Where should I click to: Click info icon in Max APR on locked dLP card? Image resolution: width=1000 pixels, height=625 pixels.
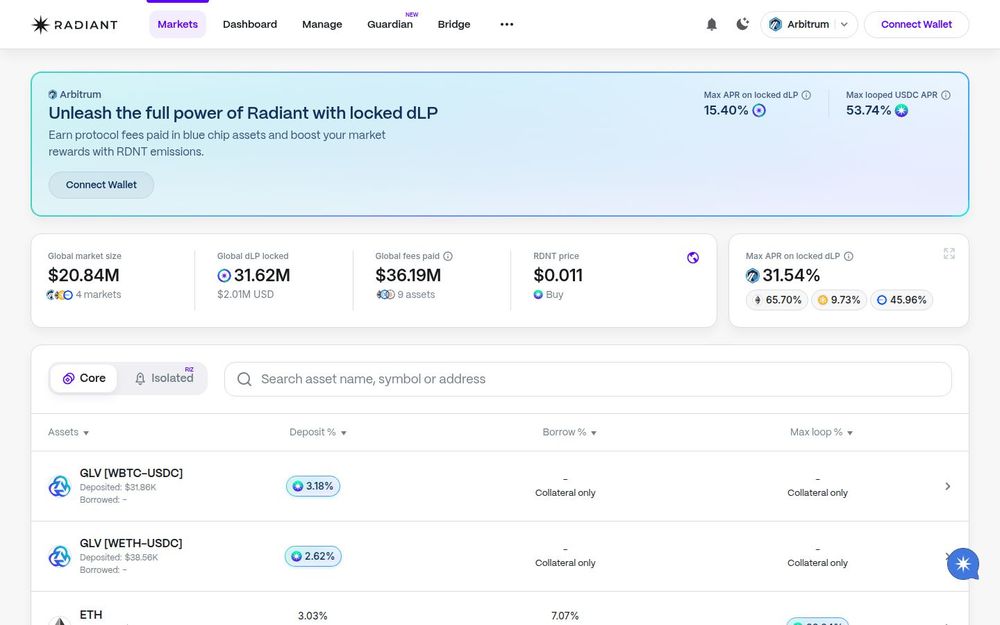point(848,256)
